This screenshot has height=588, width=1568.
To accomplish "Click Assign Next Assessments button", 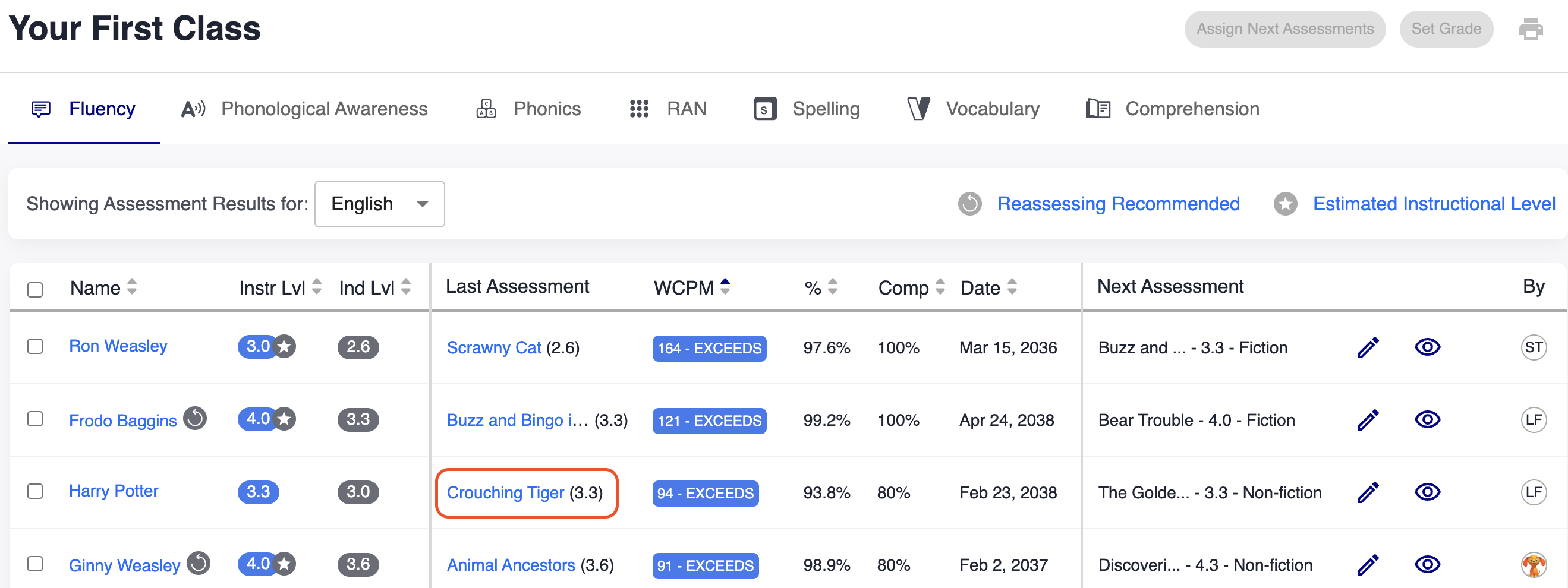I will [1284, 29].
